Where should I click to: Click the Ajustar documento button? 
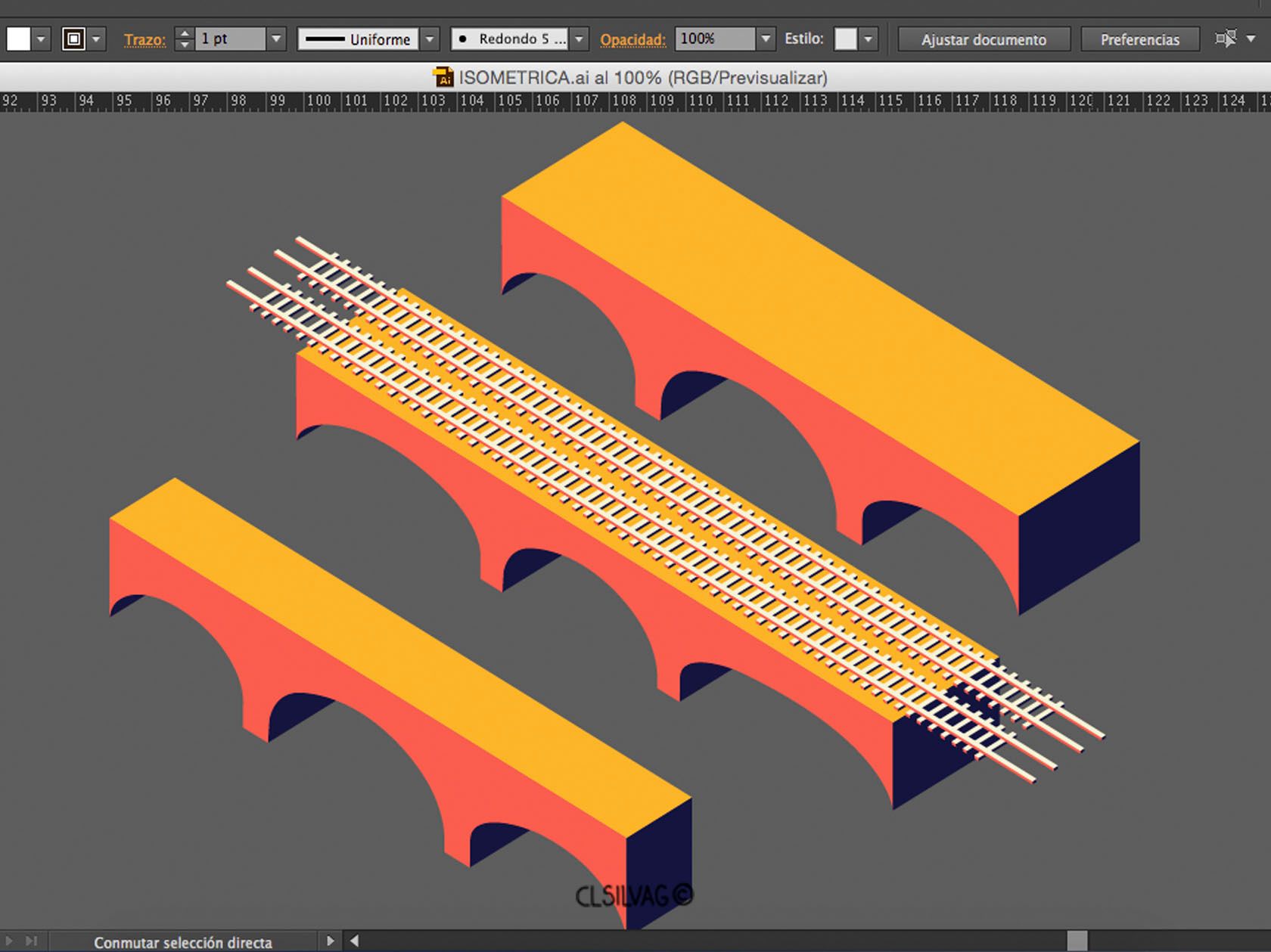click(984, 39)
